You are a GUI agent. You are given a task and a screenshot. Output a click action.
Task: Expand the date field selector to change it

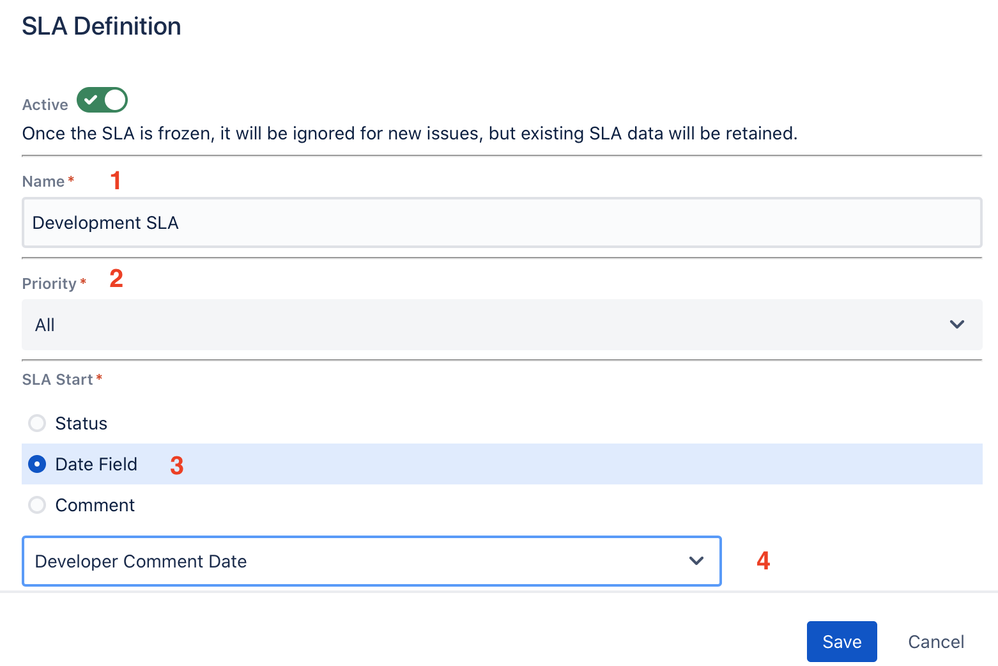(371, 561)
